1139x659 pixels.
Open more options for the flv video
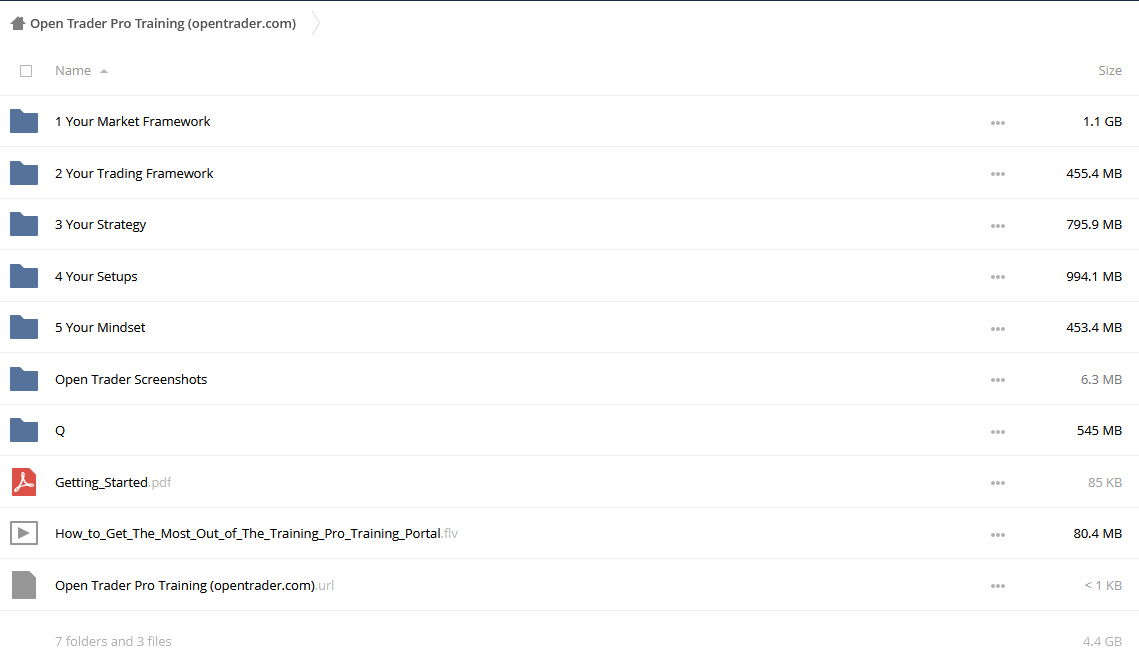[998, 535]
